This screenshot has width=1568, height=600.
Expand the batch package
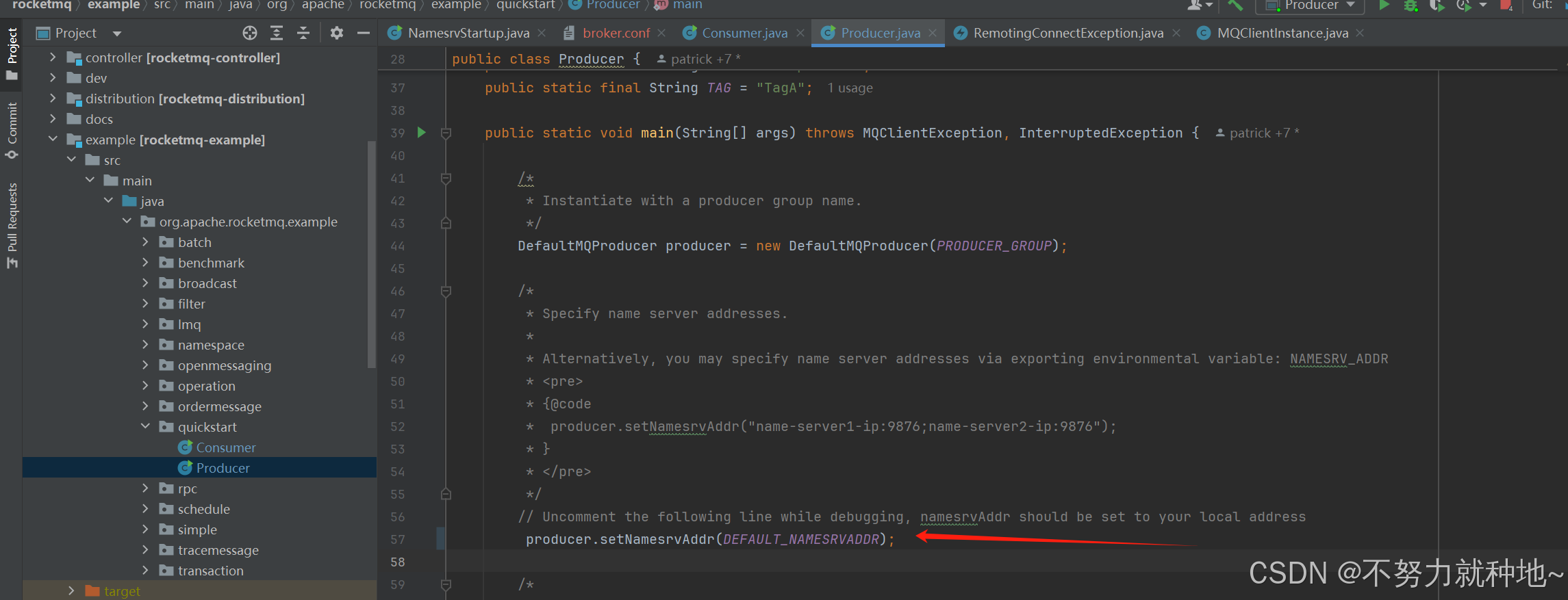coord(145,242)
